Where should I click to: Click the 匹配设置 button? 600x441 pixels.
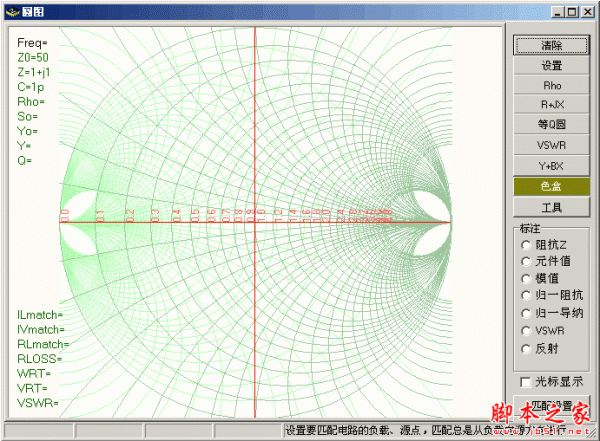pyautogui.click(x=551, y=407)
